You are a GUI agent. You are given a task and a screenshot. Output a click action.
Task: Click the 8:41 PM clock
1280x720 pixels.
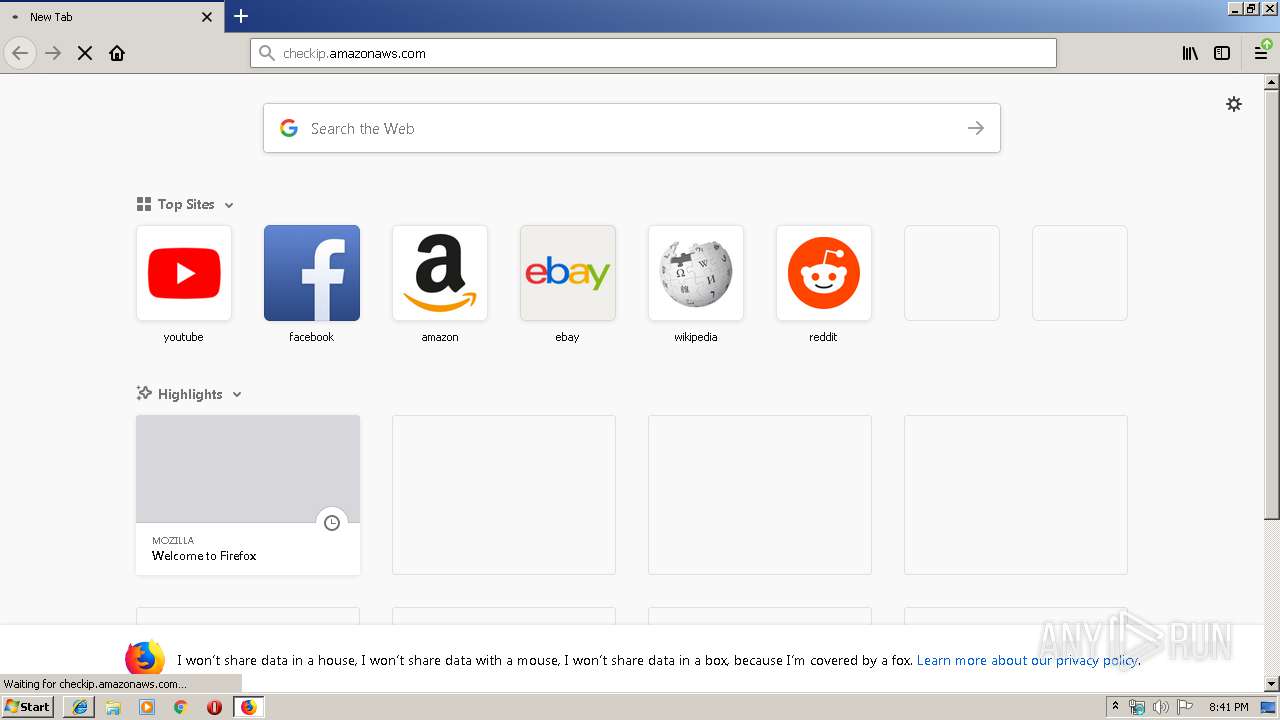[x=1228, y=707]
